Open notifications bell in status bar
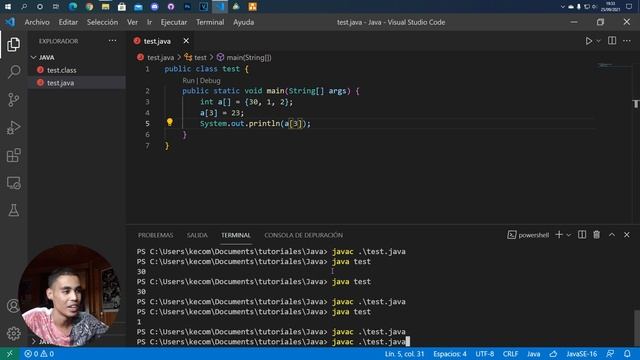The width and height of the screenshot is (640, 360). pyautogui.click(x=627, y=354)
